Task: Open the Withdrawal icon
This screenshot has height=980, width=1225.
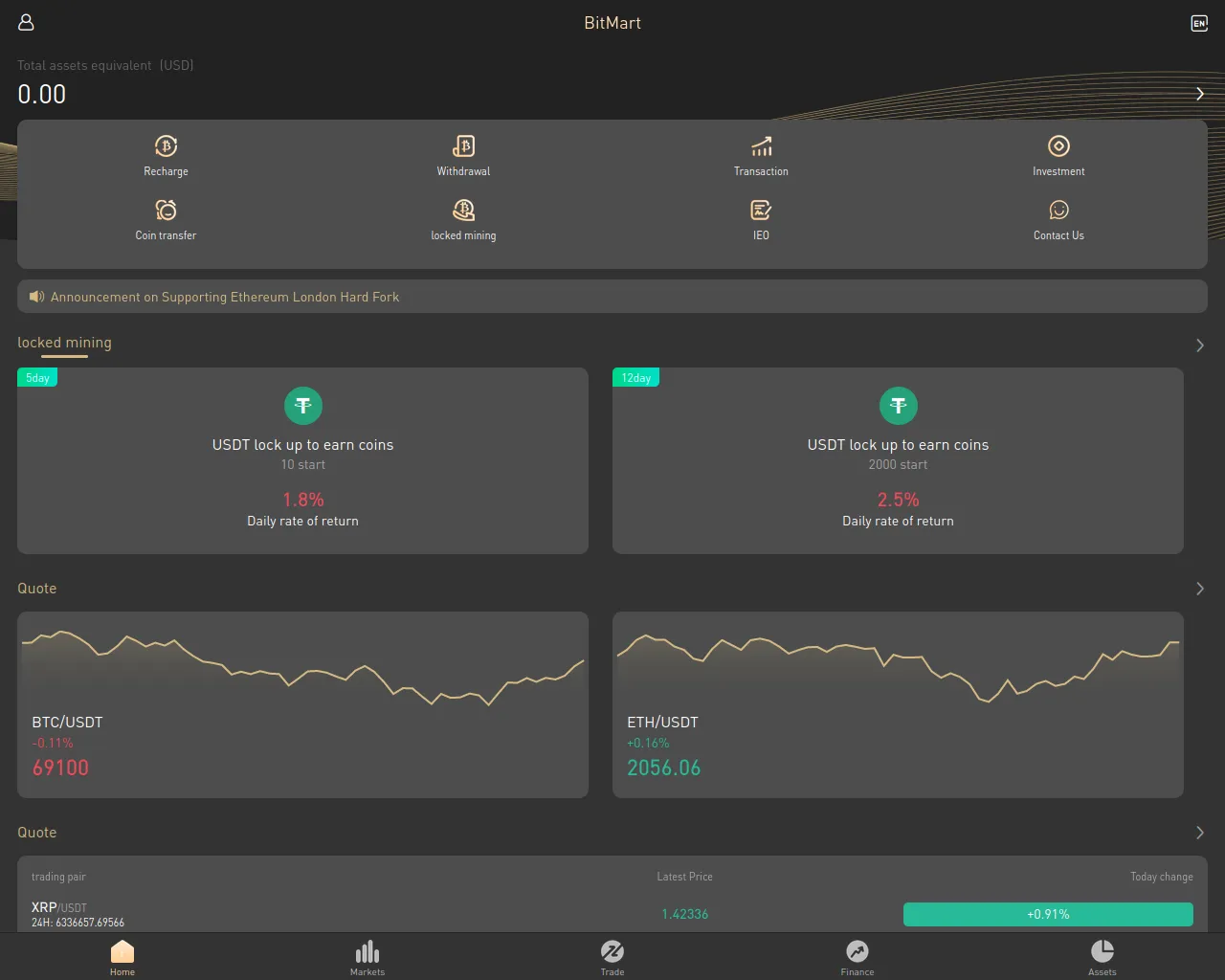Action: pos(463,145)
